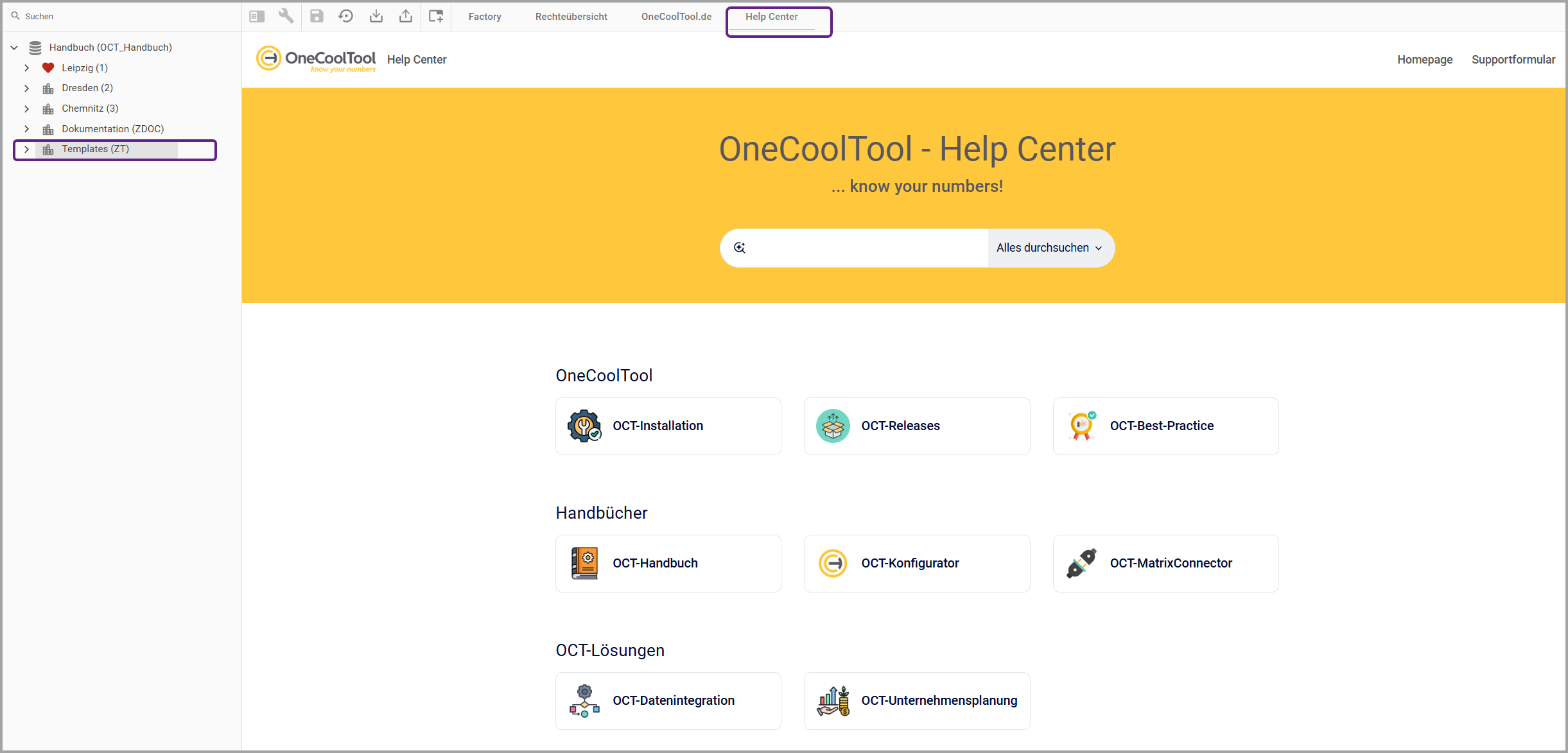Expand the Templates (ZT) node
The width and height of the screenshot is (1568, 753).
pos(26,150)
